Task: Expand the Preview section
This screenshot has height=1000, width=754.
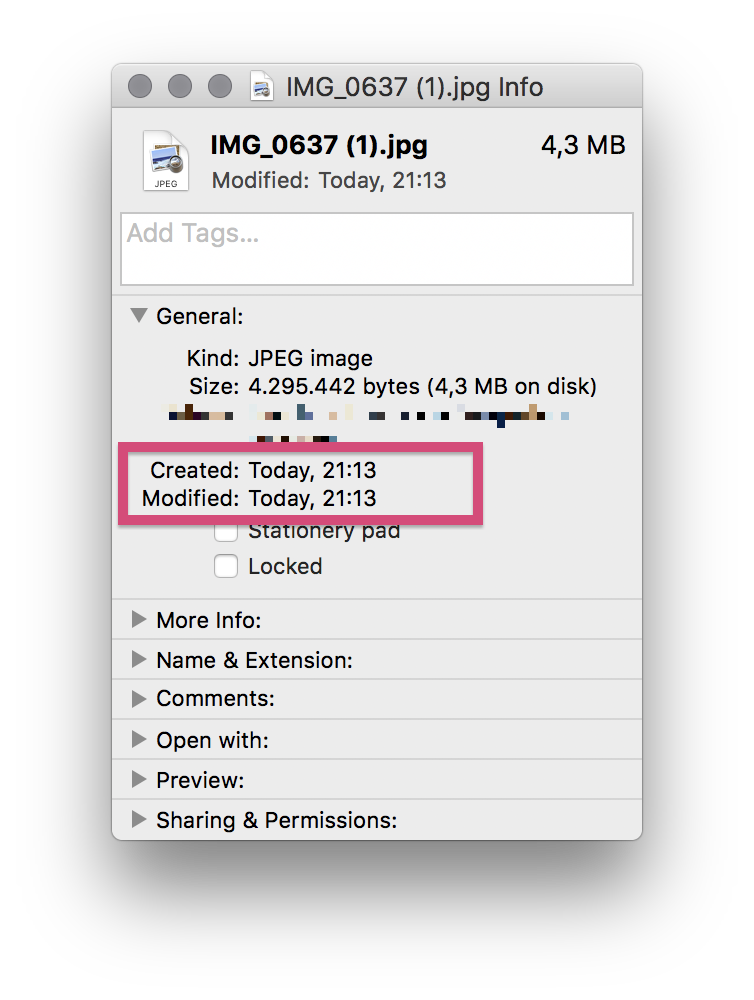Action: click(139, 780)
